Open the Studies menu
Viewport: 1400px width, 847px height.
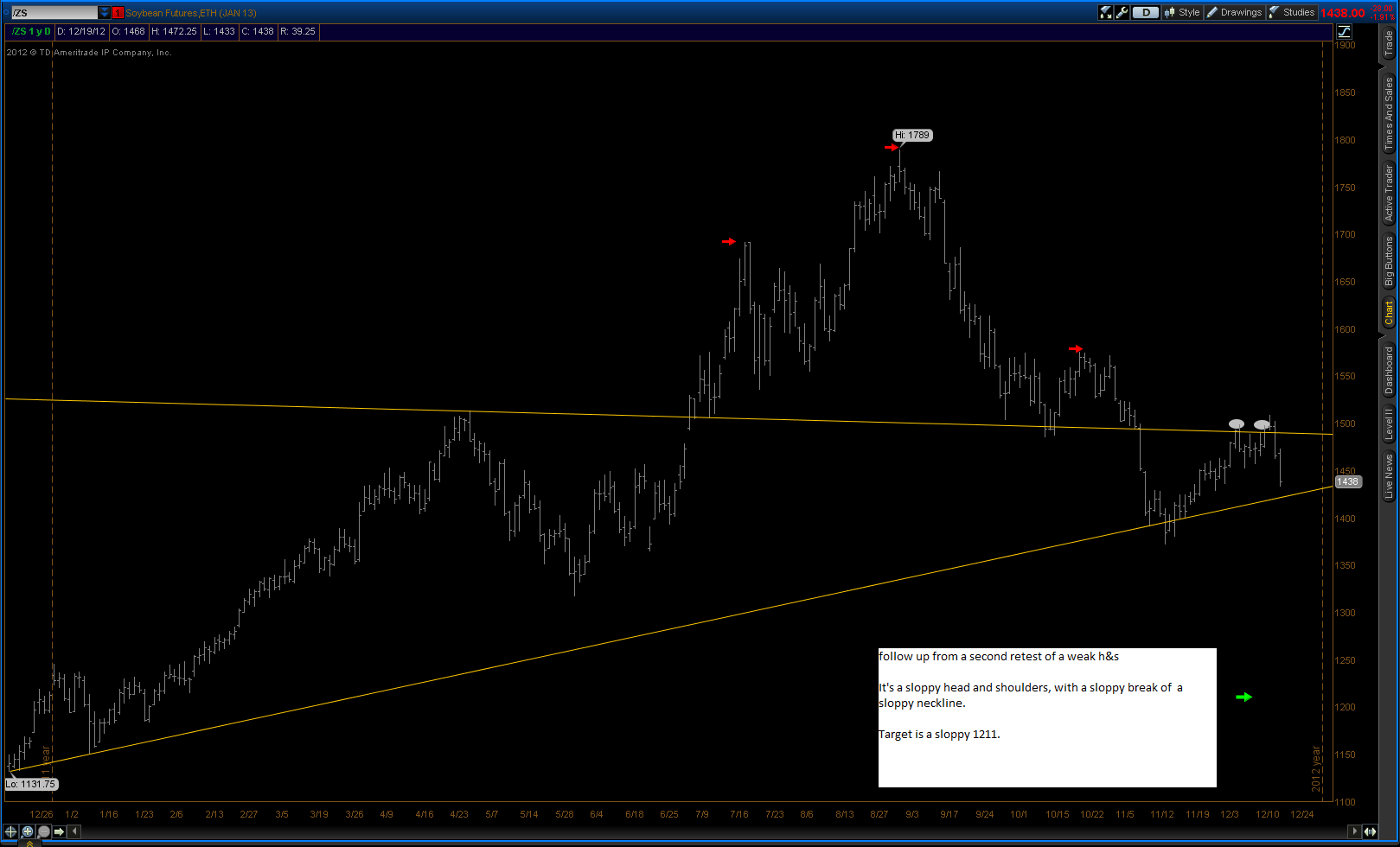(1292, 12)
